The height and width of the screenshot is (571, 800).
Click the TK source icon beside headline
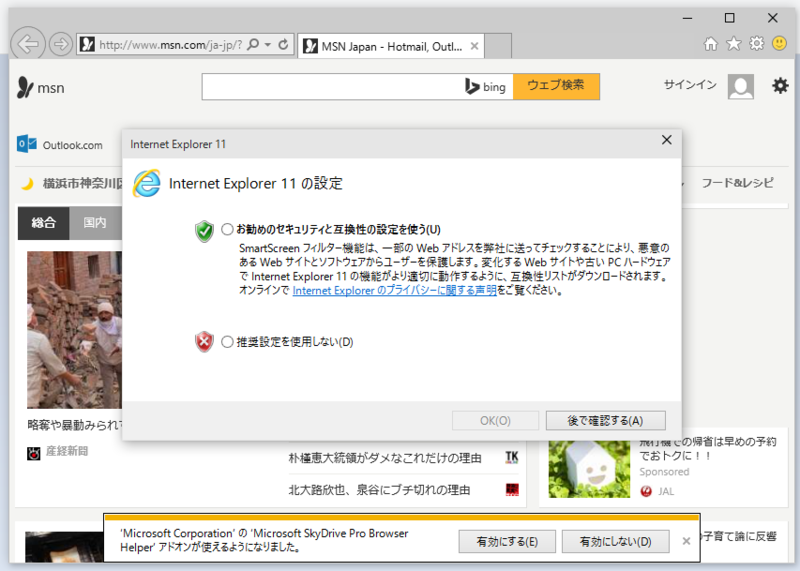click(512, 457)
